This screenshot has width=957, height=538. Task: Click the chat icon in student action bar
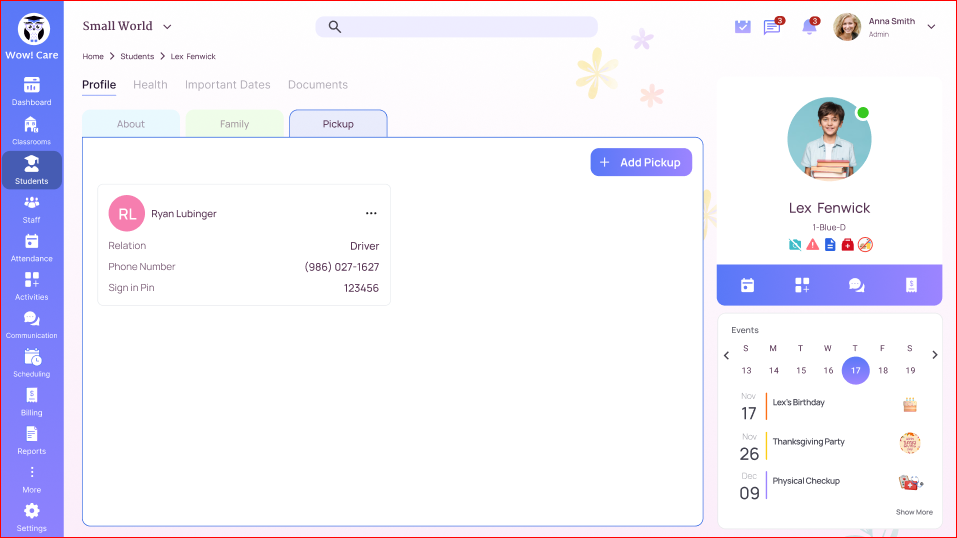point(856,285)
